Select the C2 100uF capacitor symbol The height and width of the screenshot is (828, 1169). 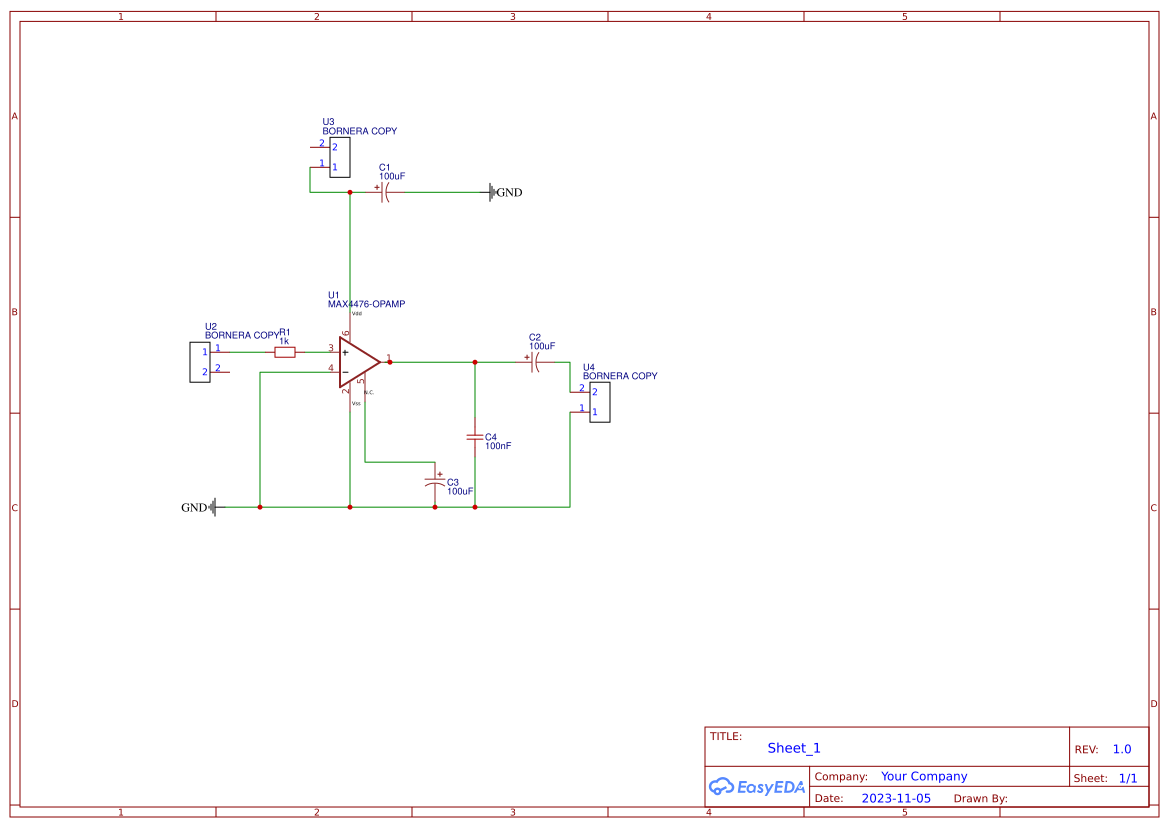(x=535, y=362)
